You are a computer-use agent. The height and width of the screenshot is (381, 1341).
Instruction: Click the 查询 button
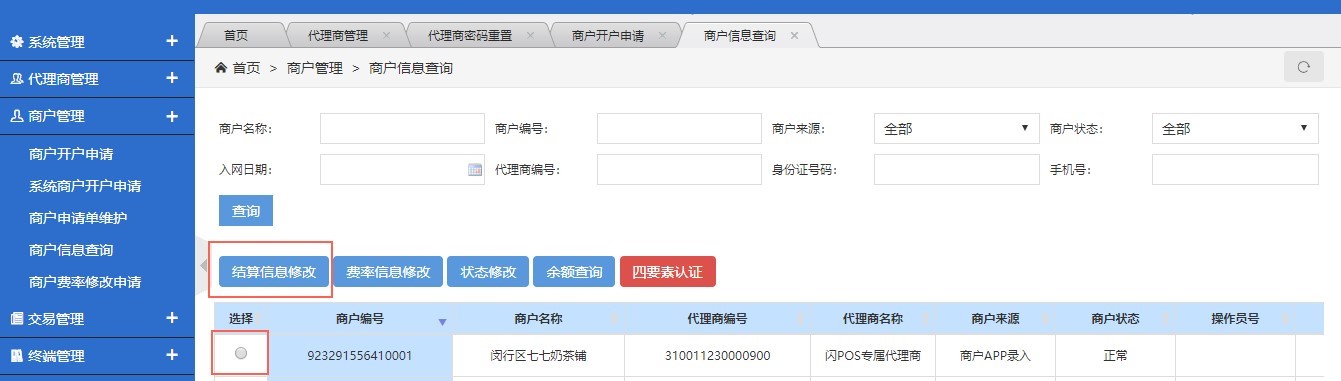(246, 211)
